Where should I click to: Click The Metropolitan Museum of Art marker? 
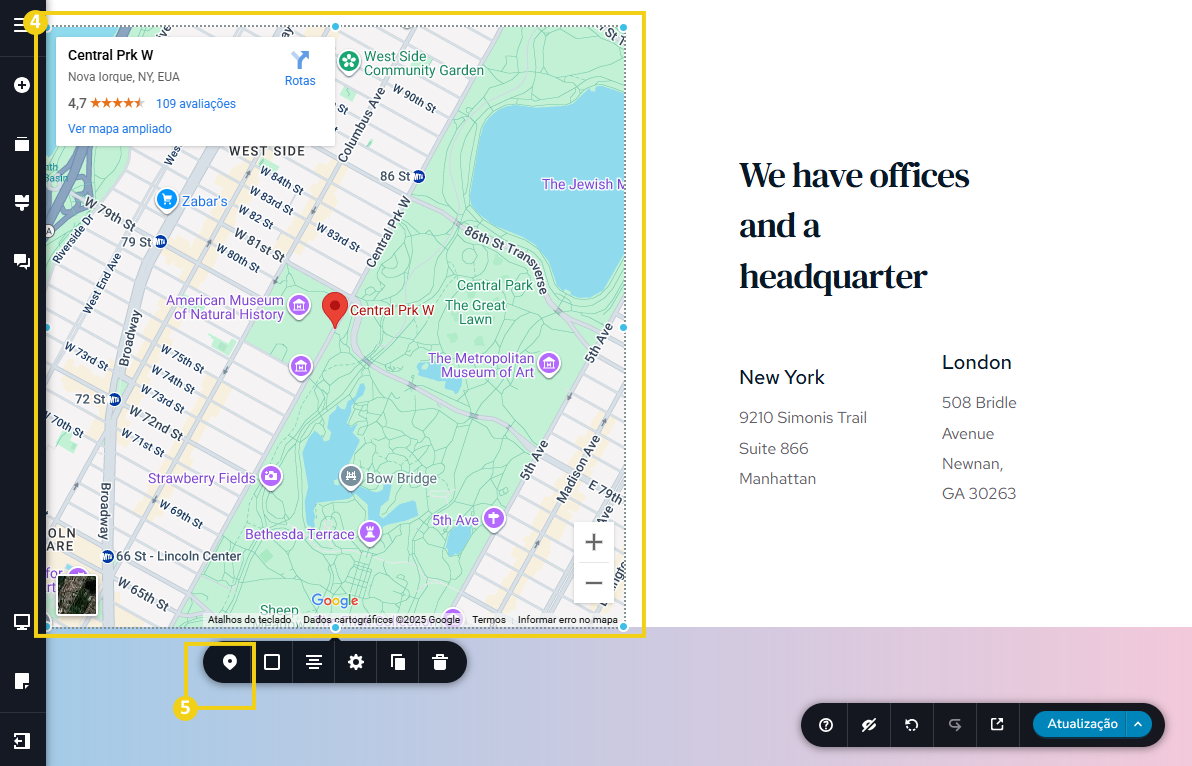pos(549,363)
